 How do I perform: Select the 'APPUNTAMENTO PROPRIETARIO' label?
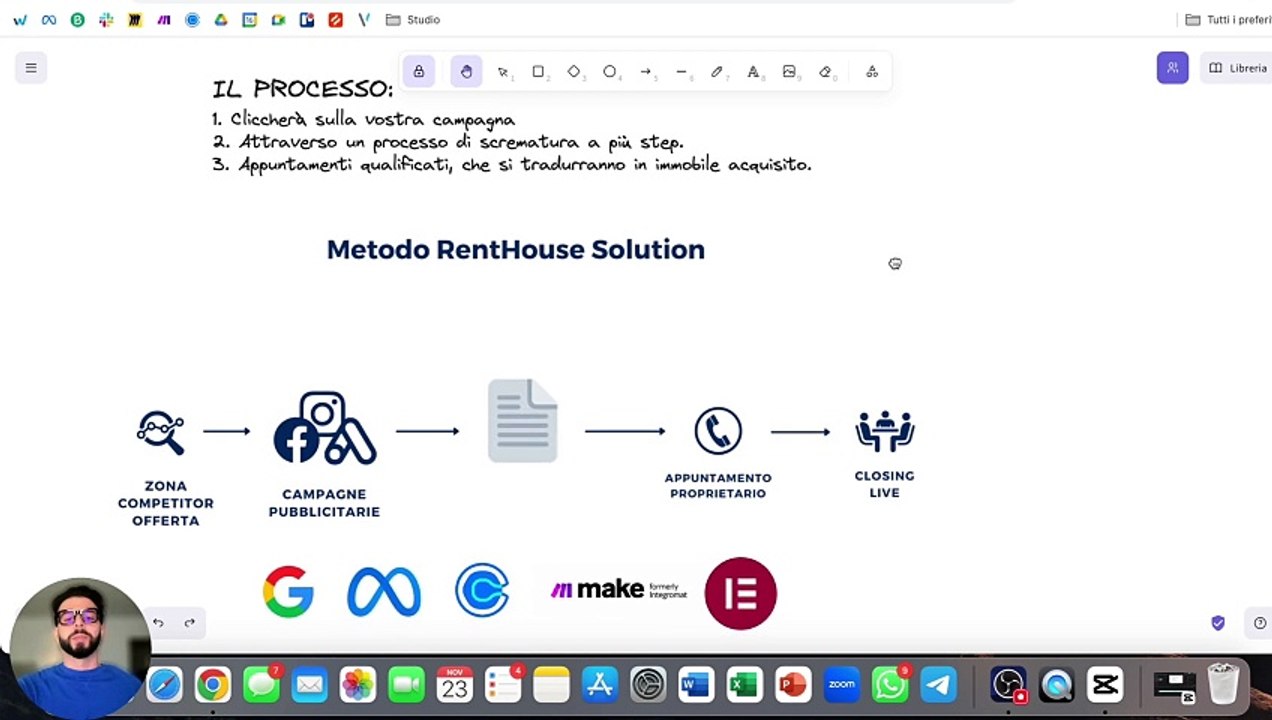(718, 486)
